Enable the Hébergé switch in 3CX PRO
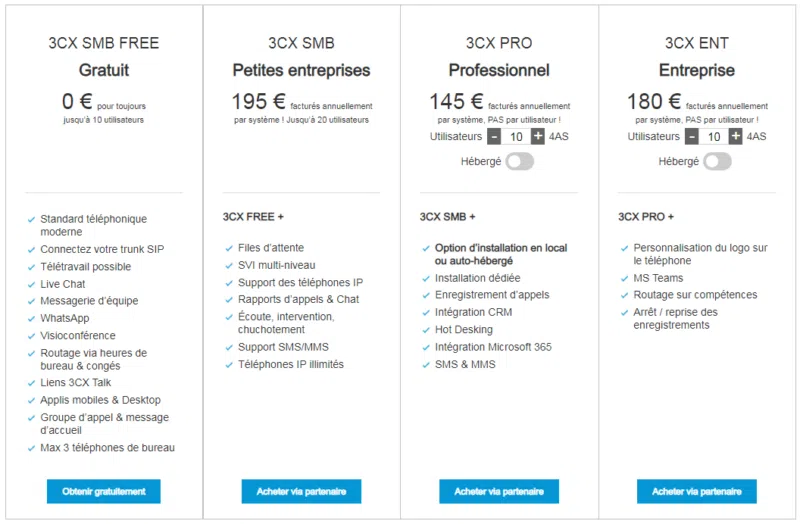The width and height of the screenshot is (800, 524). [519, 161]
